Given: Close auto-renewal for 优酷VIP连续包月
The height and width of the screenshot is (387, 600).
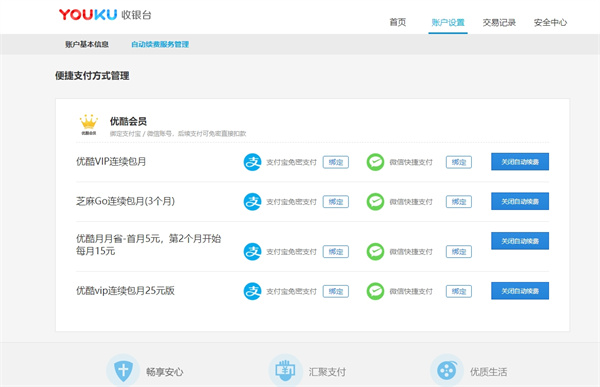Looking at the screenshot, I should 520,162.
